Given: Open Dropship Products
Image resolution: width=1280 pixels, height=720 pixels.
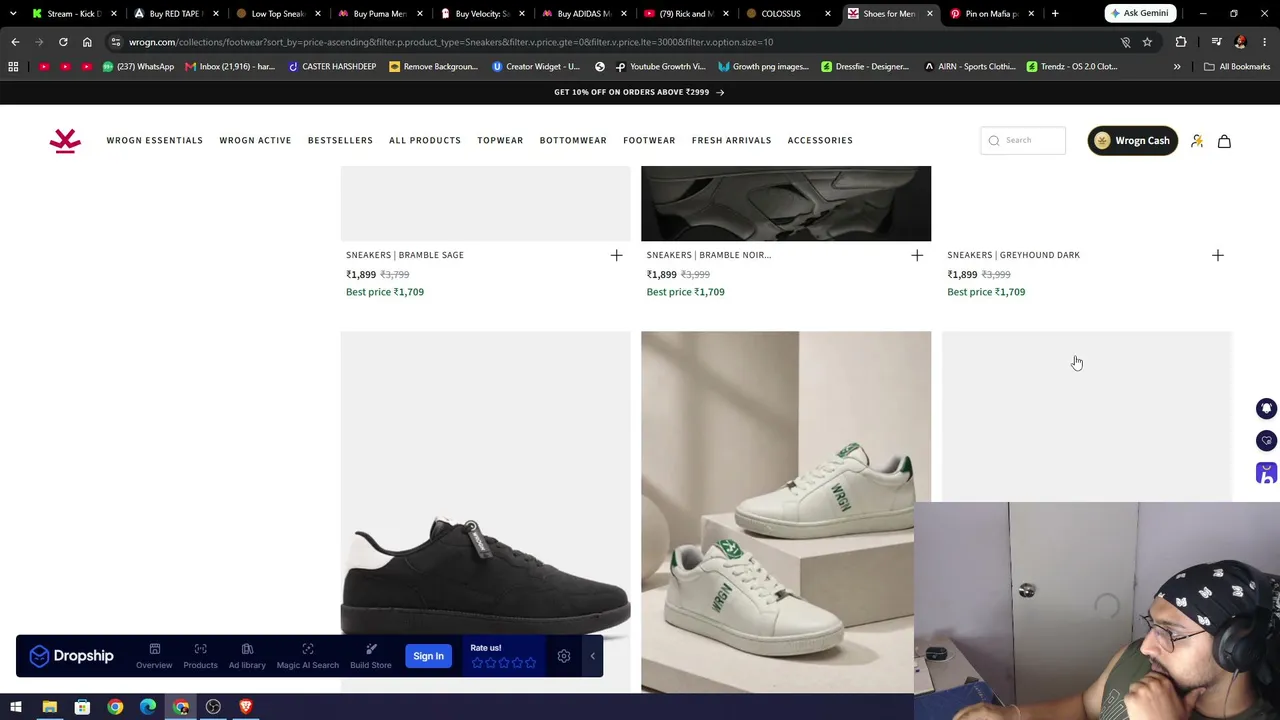Looking at the screenshot, I should [x=200, y=656].
